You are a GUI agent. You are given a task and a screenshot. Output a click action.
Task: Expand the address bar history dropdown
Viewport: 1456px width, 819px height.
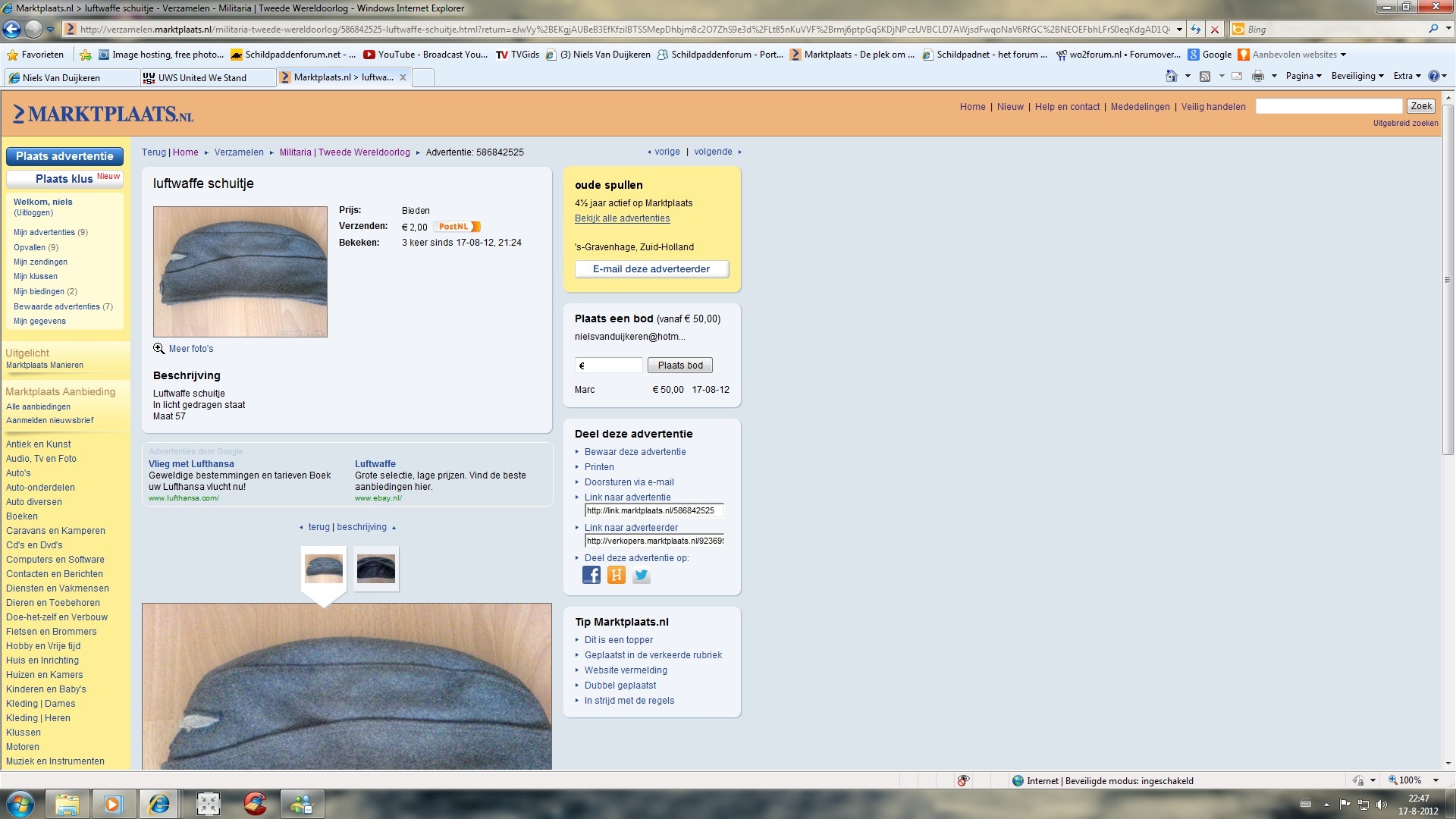coord(1179,30)
